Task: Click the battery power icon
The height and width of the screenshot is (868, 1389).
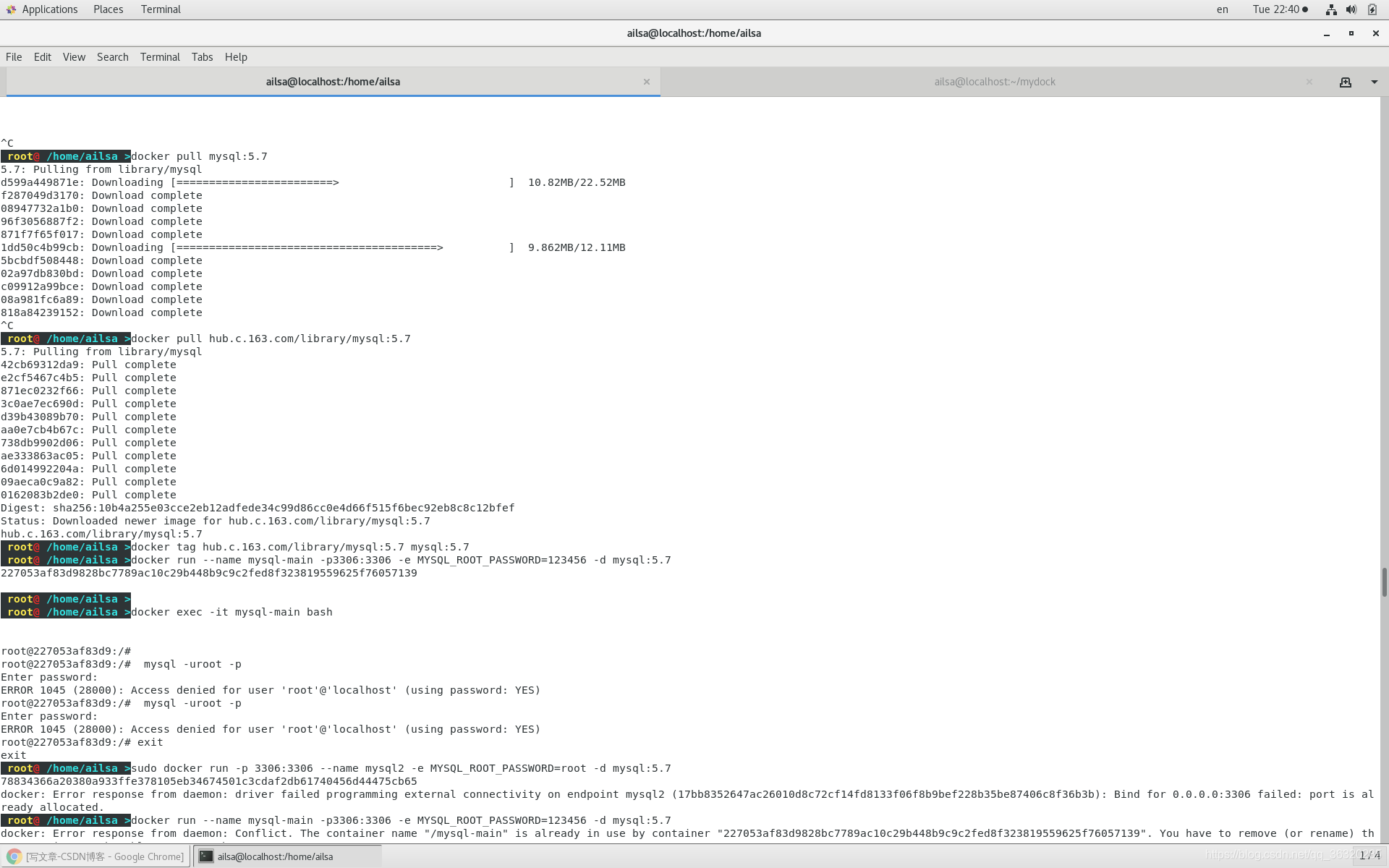Action: pos(1372,9)
